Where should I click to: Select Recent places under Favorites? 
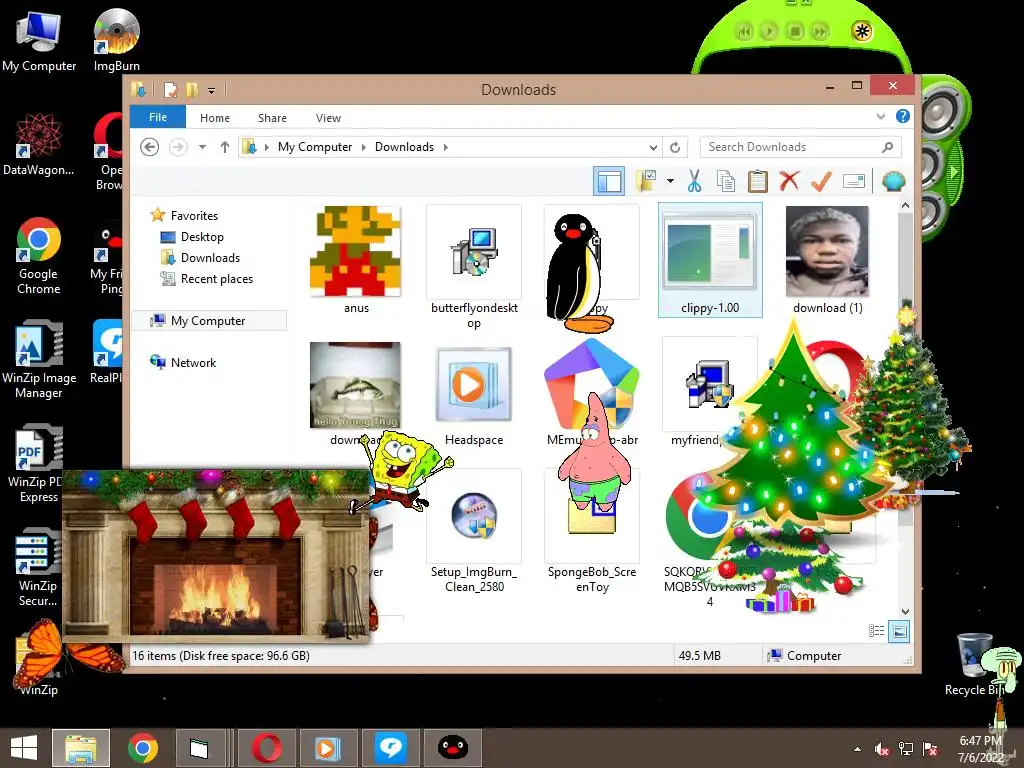216,279
